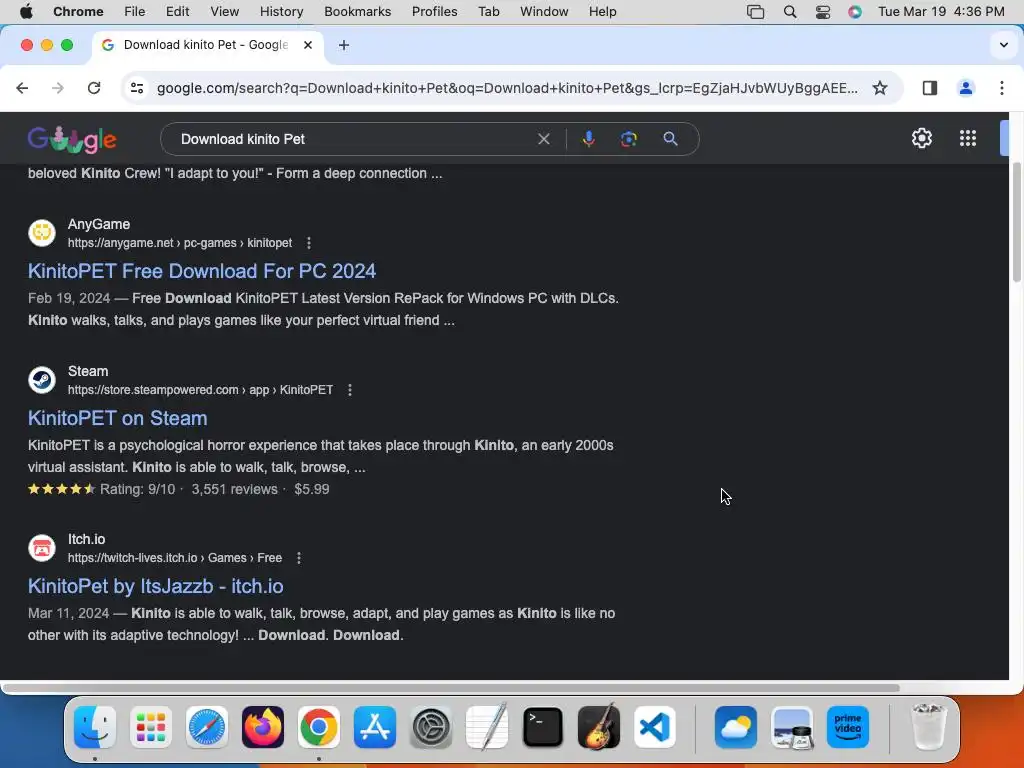1024x768 pixels.
Task: Launch Safari from the Dock
Action: pos(207,727)
